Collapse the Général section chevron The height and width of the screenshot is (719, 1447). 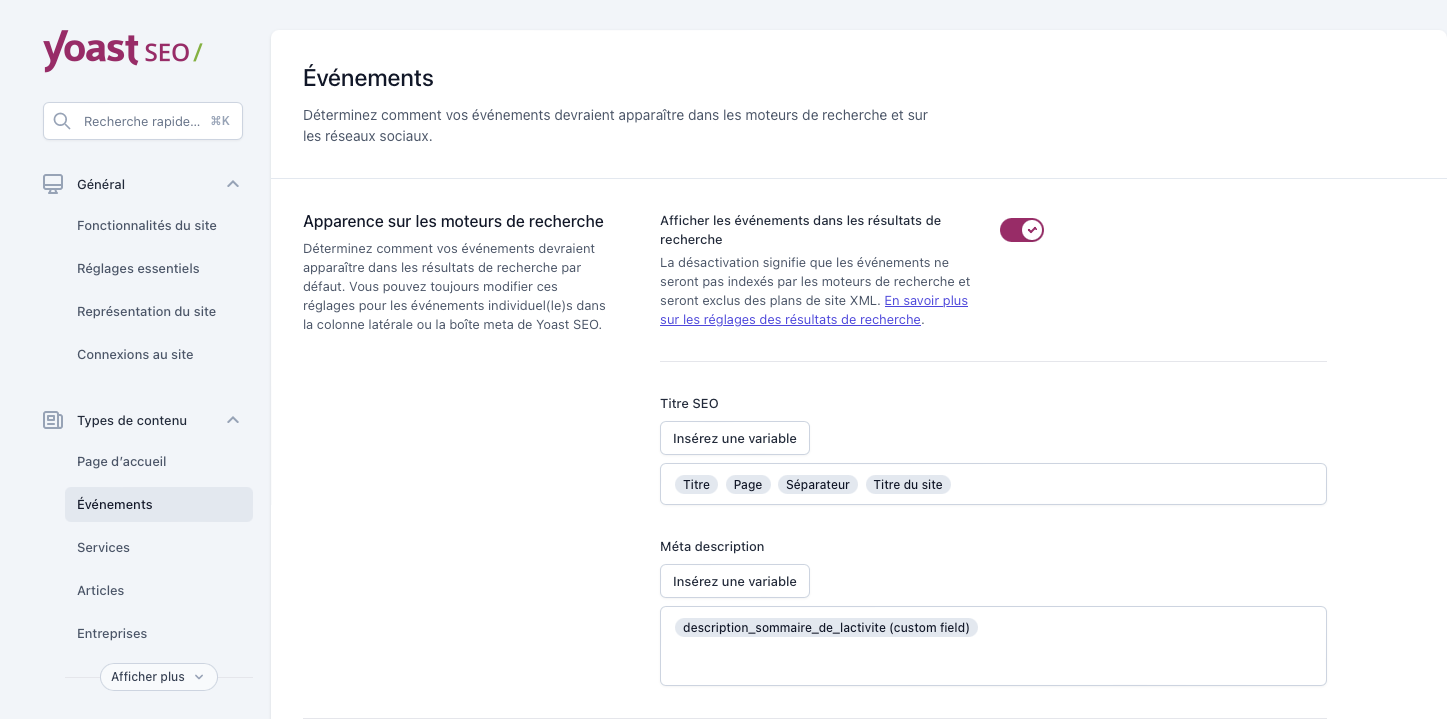tap(233, 184)
